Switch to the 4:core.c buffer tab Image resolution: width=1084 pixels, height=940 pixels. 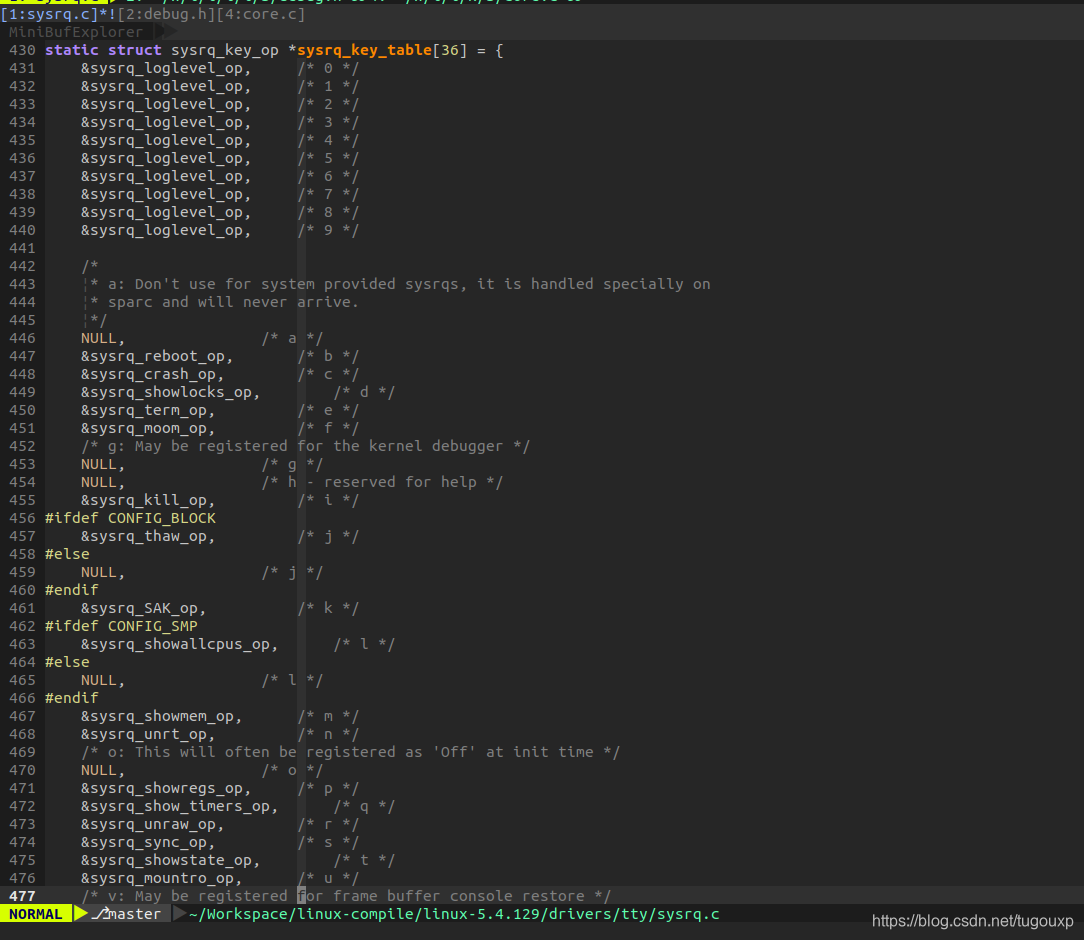point(261,14)
